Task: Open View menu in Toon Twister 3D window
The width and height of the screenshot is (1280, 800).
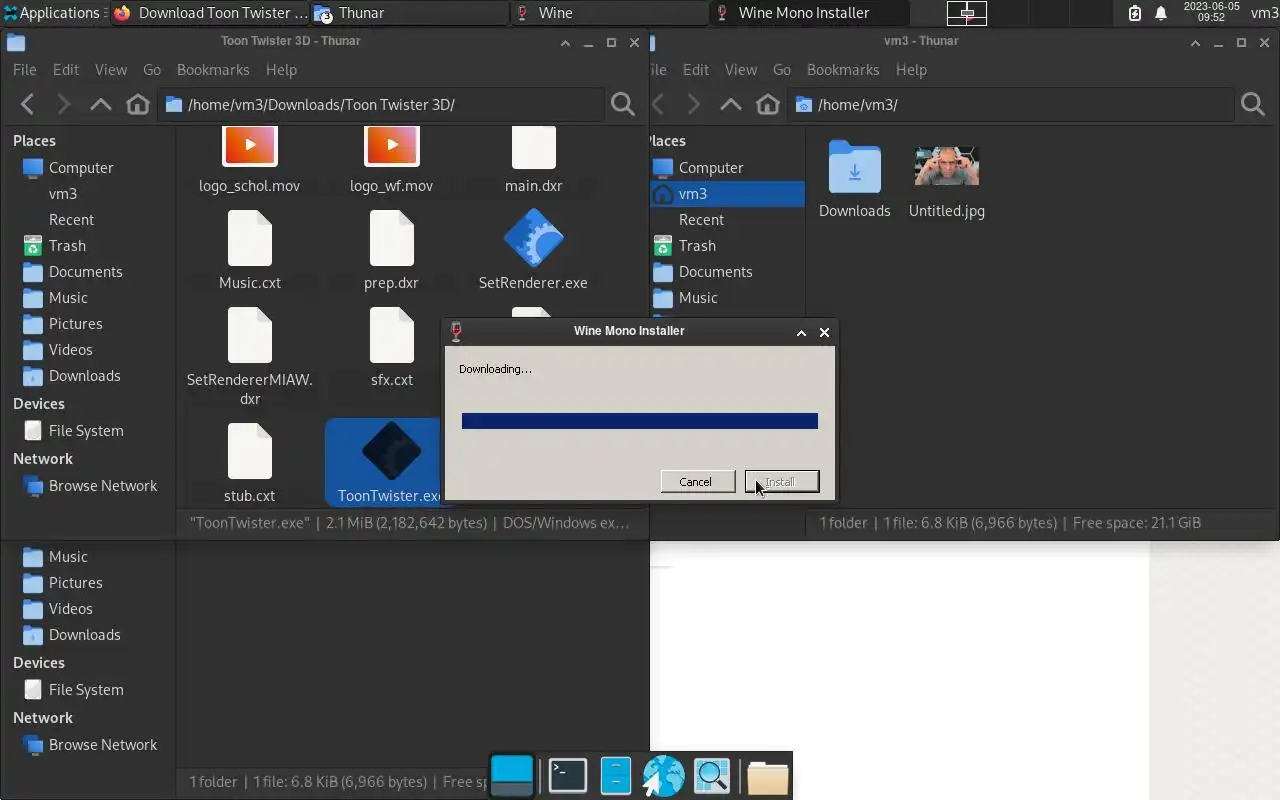Action: pos(111,69)
